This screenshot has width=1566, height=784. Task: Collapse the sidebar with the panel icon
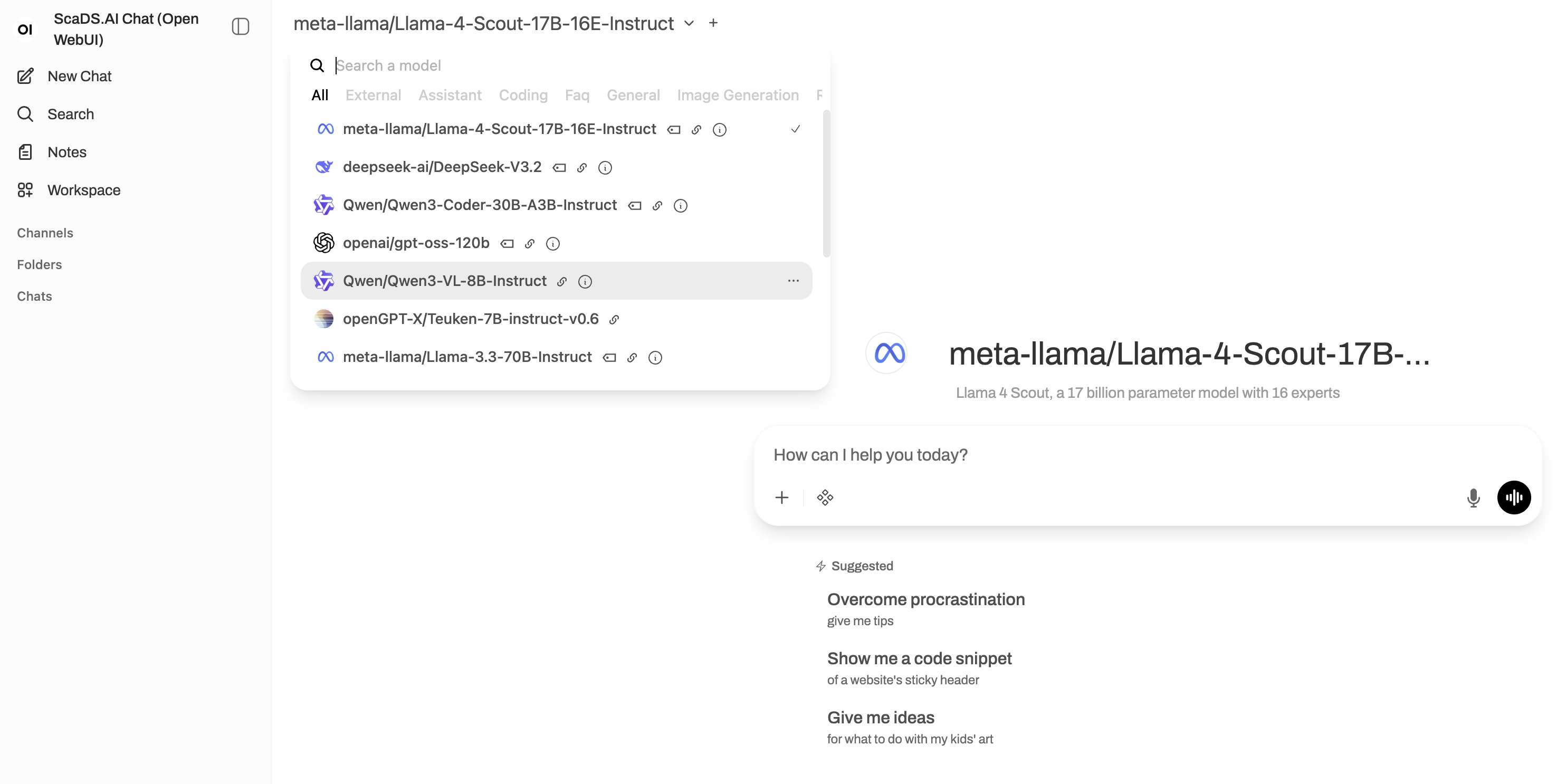click(x=240, y=27)
